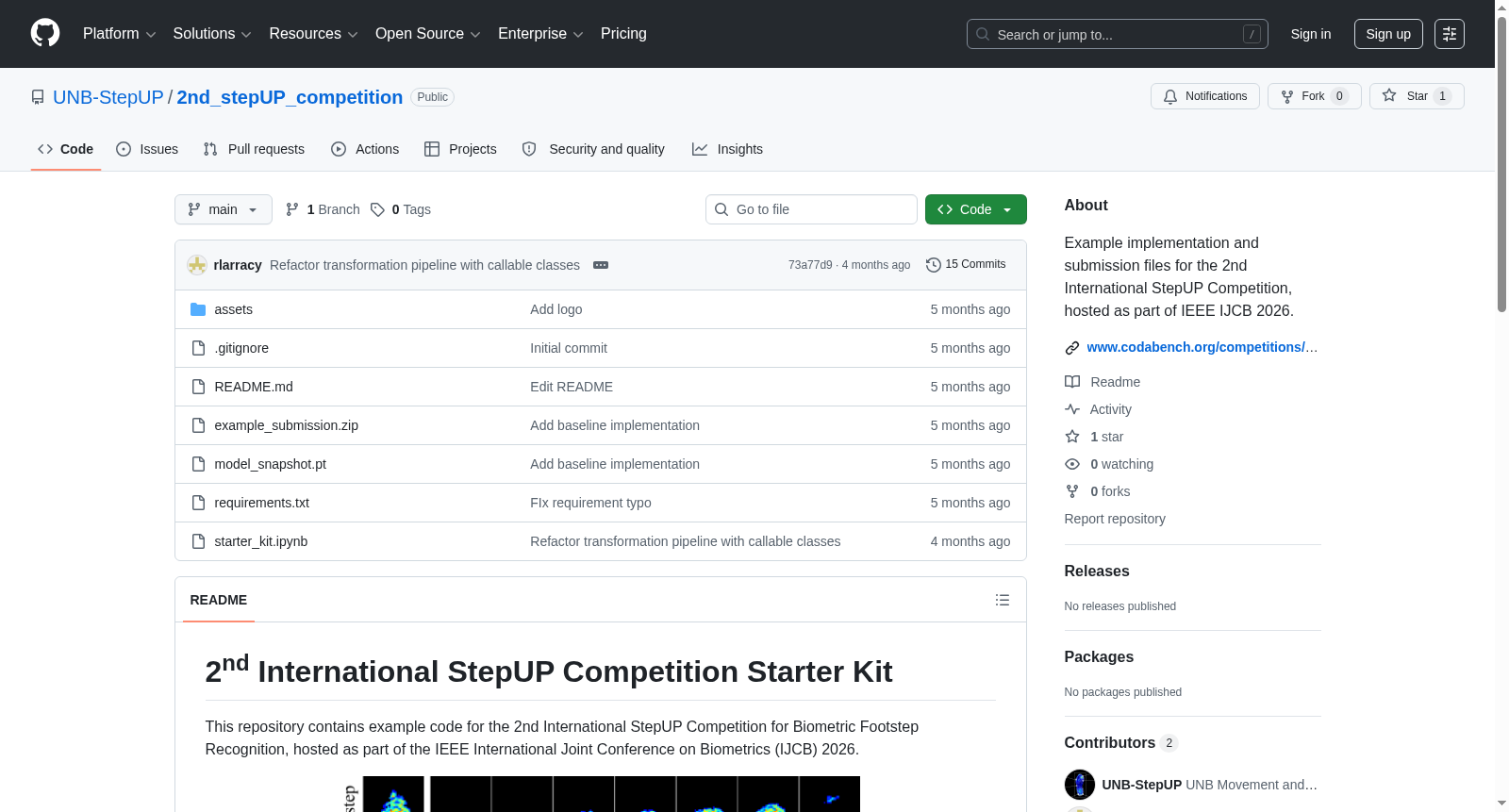Image resolution: width=1509 pixels, height=812 pixels.
Task: Open the command palette icon button
Action: point(1450,34)
